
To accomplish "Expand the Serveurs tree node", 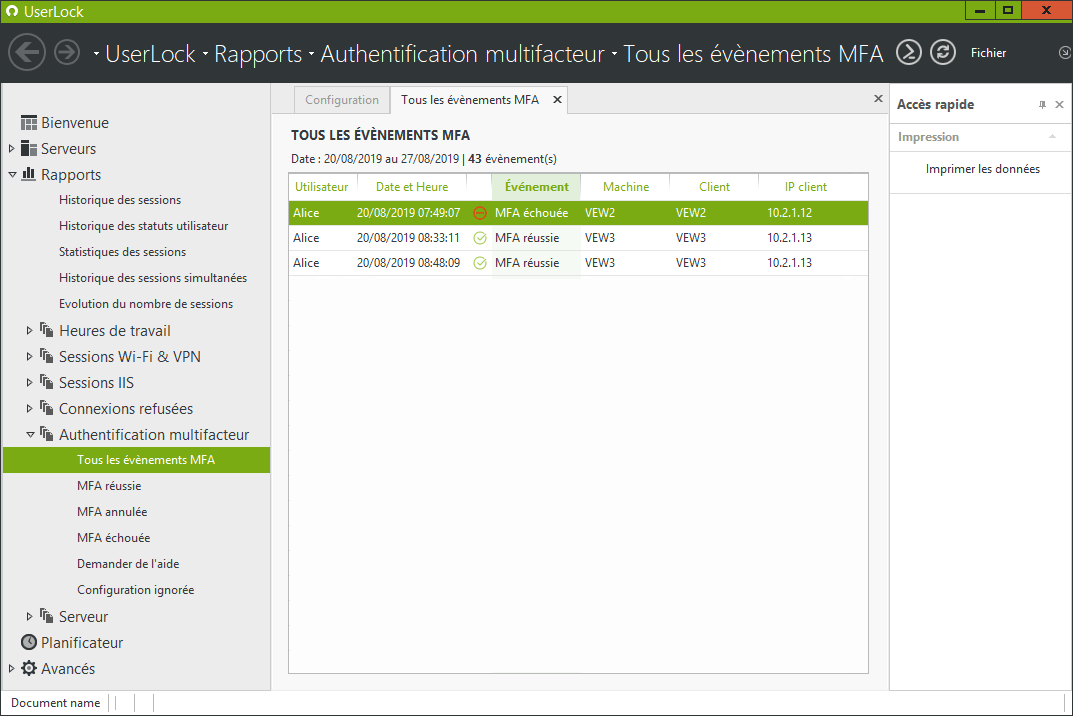I will pyautogui.click(x=11, y=149).
